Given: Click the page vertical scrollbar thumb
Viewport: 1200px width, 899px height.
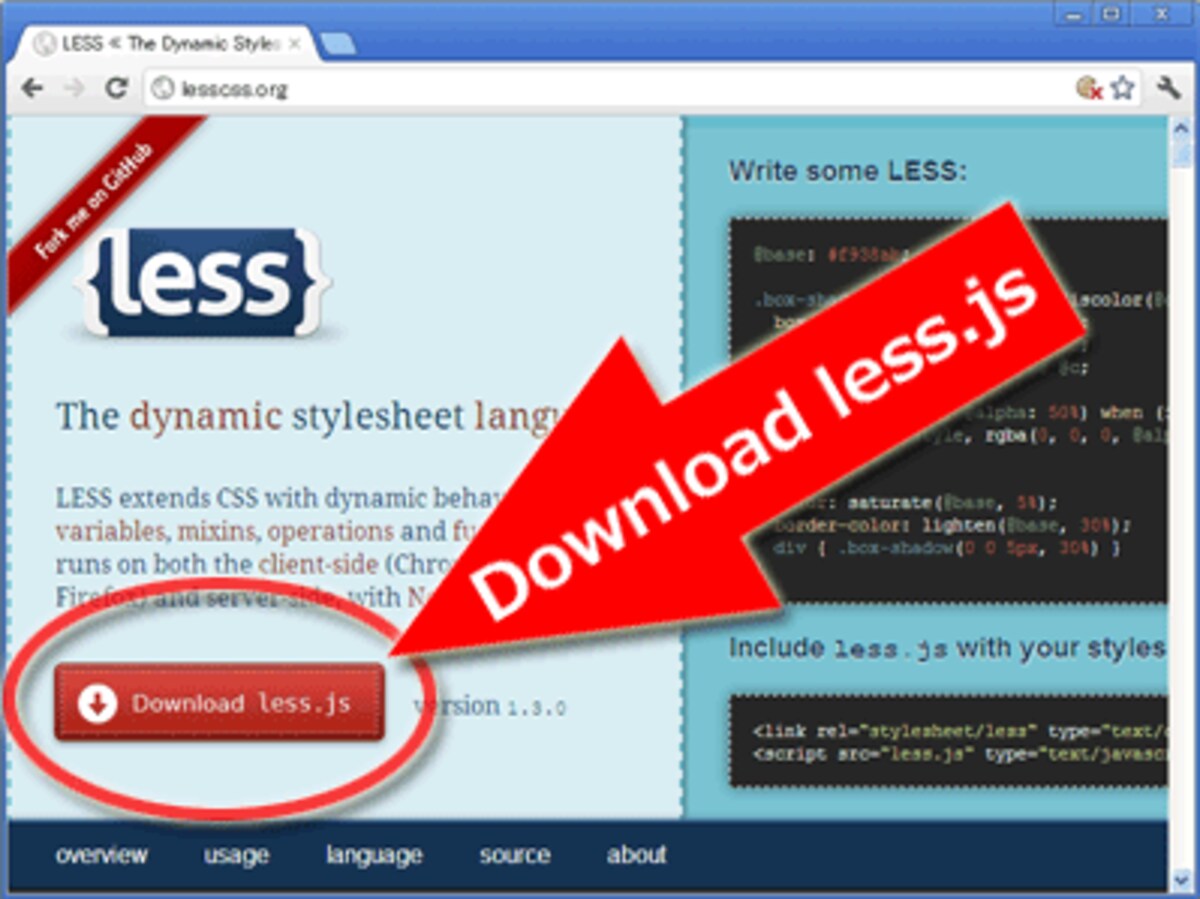Looking at the screenshot, I should point(1181,153).
